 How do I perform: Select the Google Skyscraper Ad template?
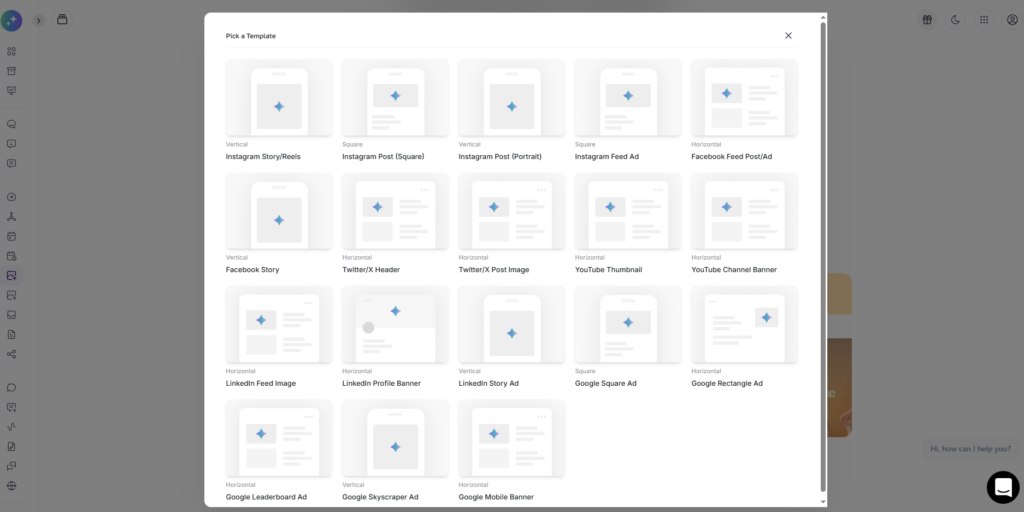click(x=395, y=439)
